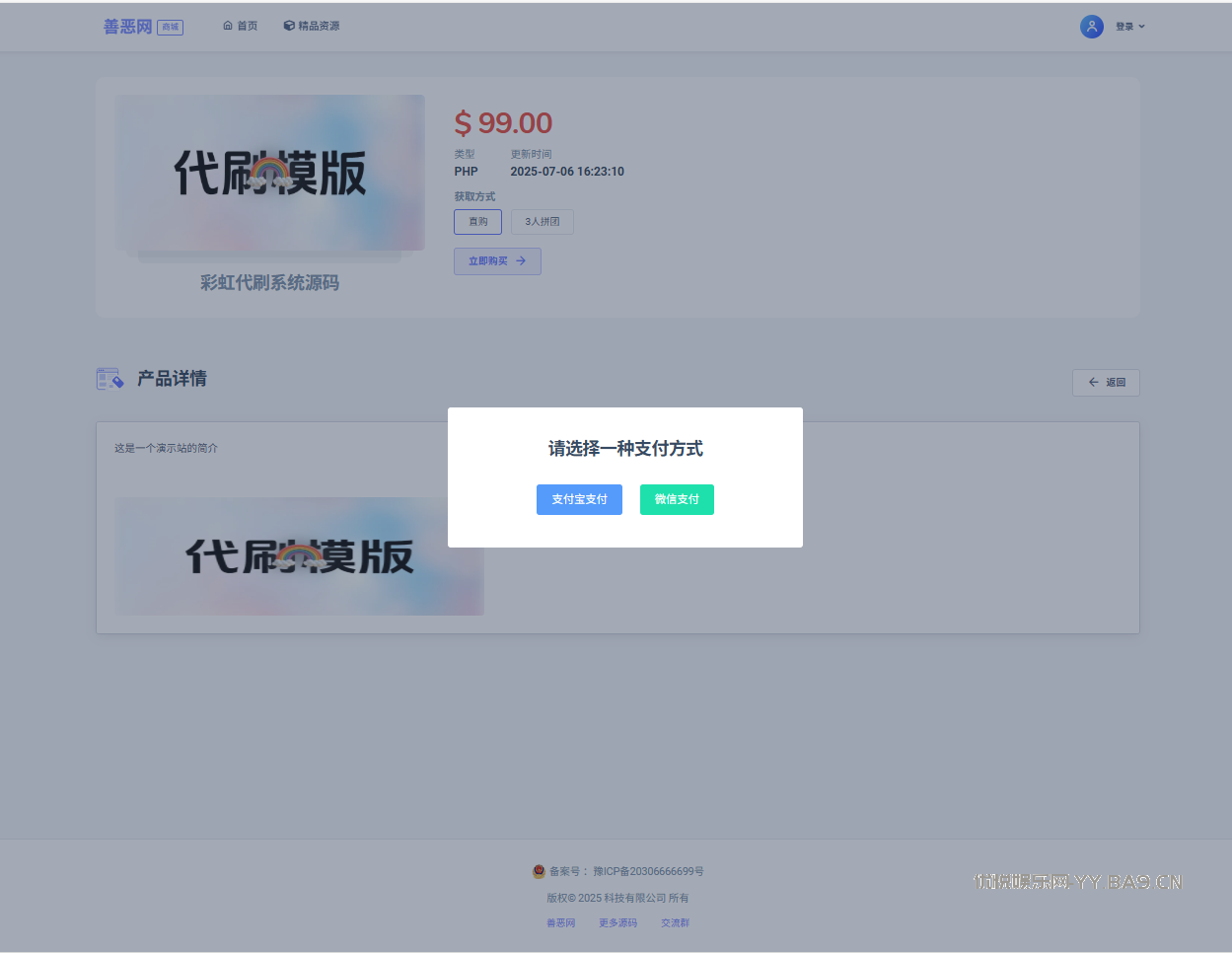Click the 善恶网 site logo
The image size is (1232, 953).
point(128,27)
